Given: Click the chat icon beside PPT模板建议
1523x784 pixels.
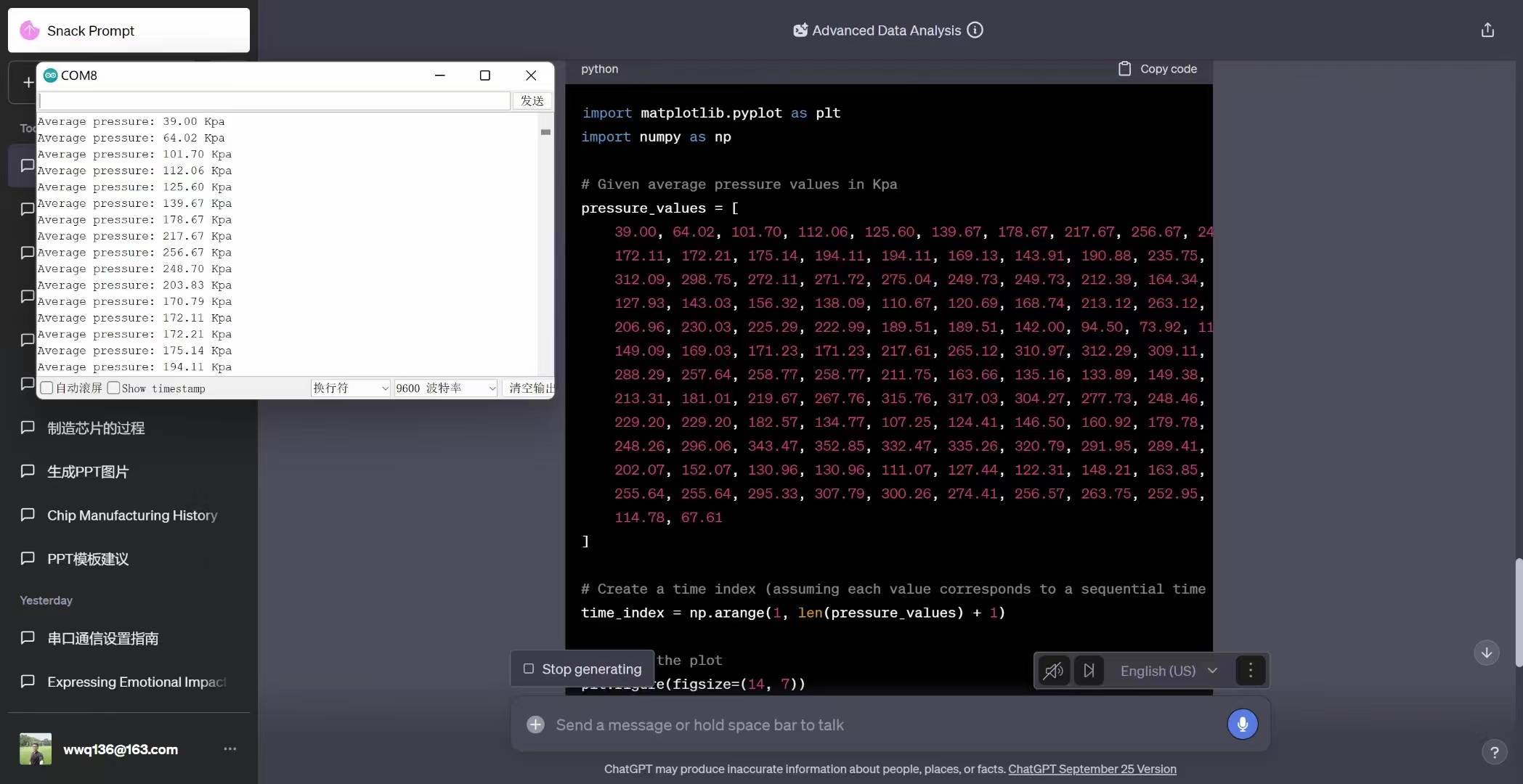Looking at the screenshot, I should tap(28, 558).
